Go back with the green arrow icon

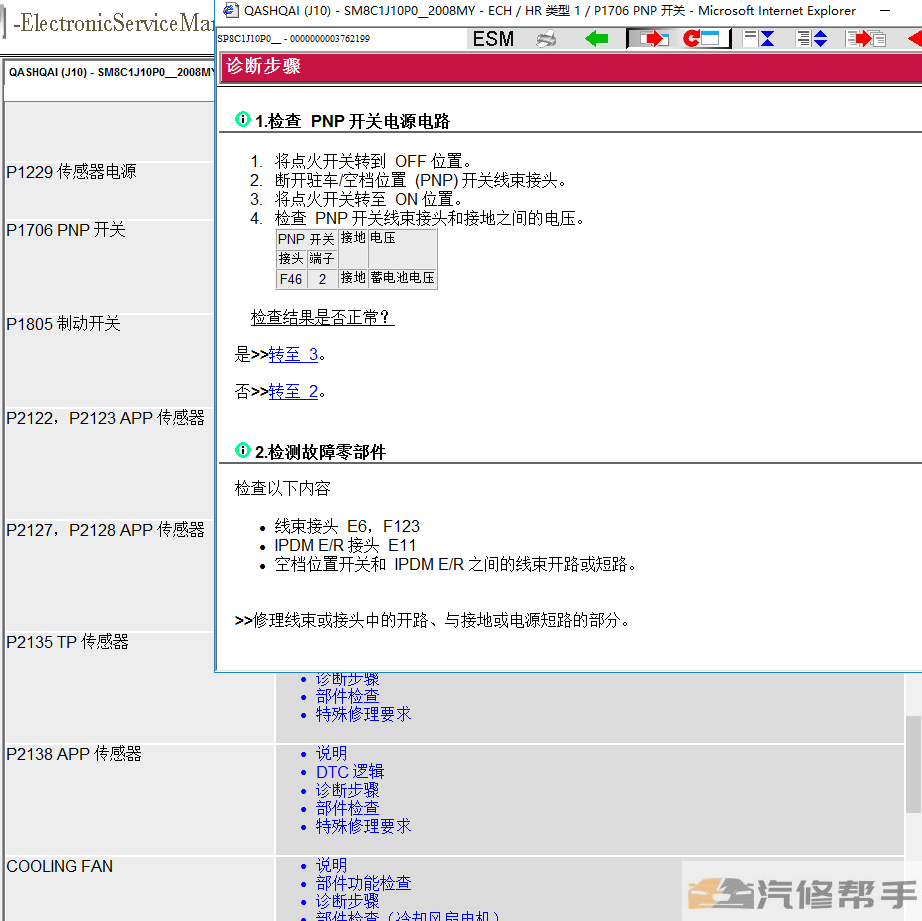point(597,39)
